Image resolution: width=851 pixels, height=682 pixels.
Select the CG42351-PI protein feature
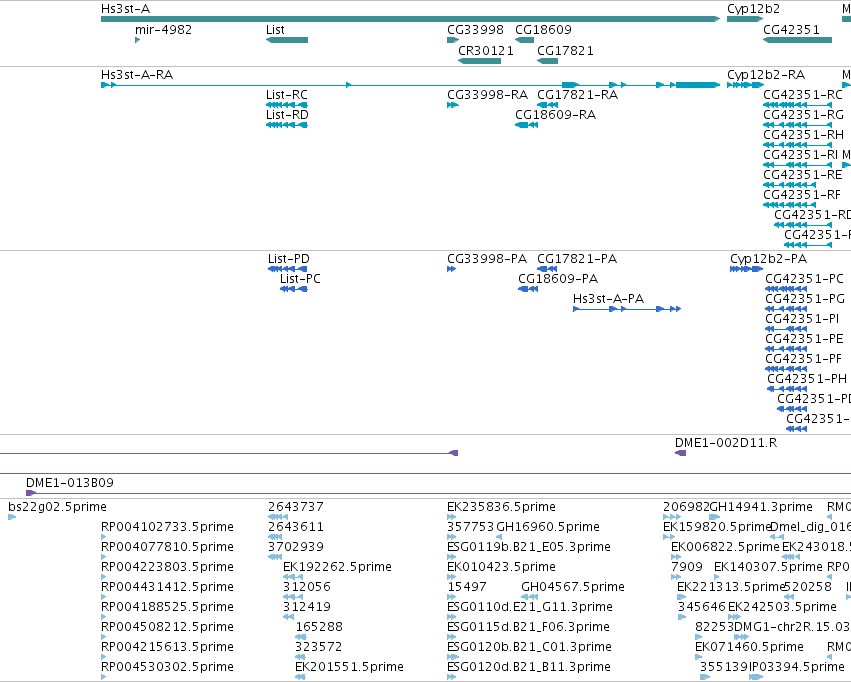point(786,329)
